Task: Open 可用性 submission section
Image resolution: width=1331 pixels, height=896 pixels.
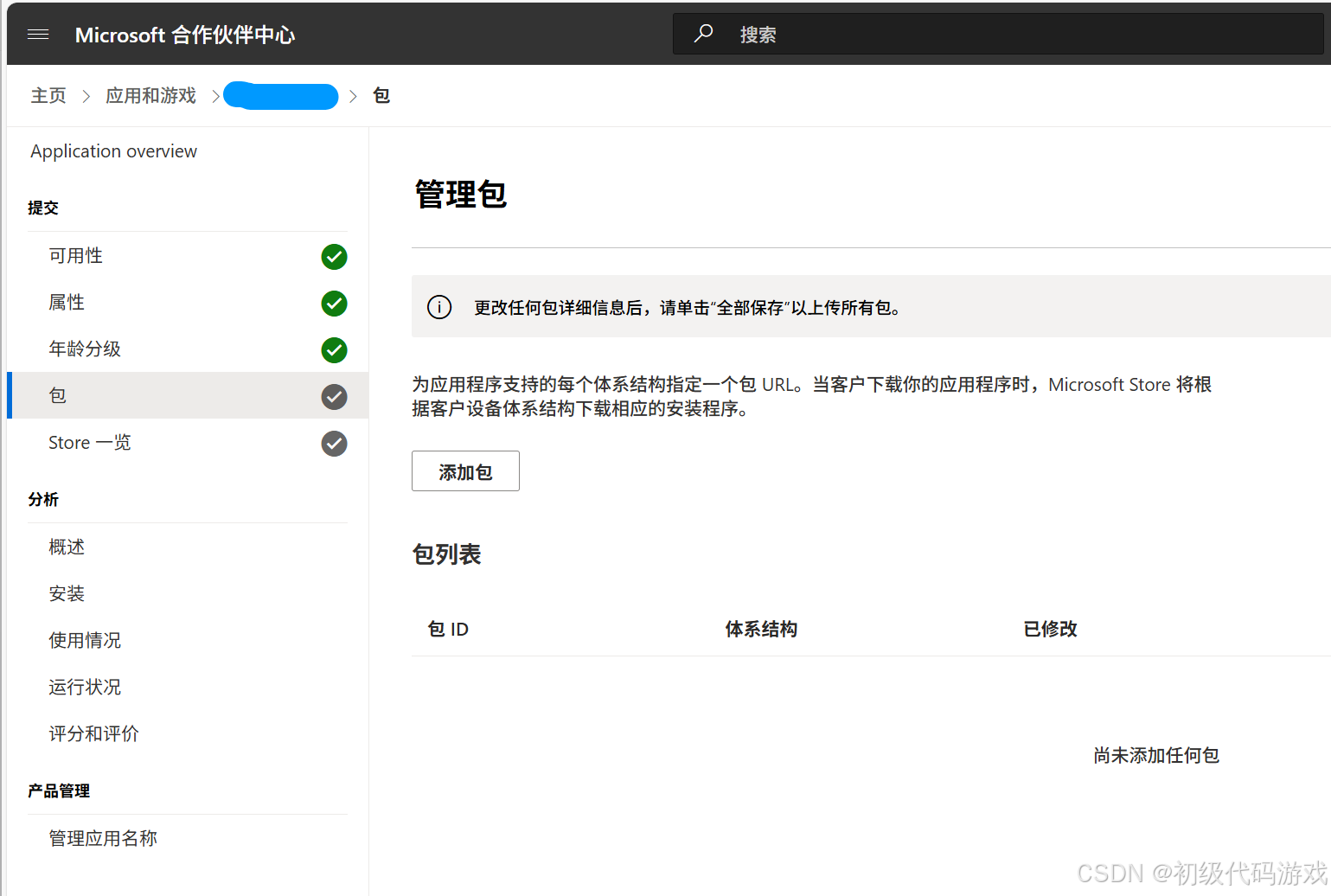Action: [188, 256]
